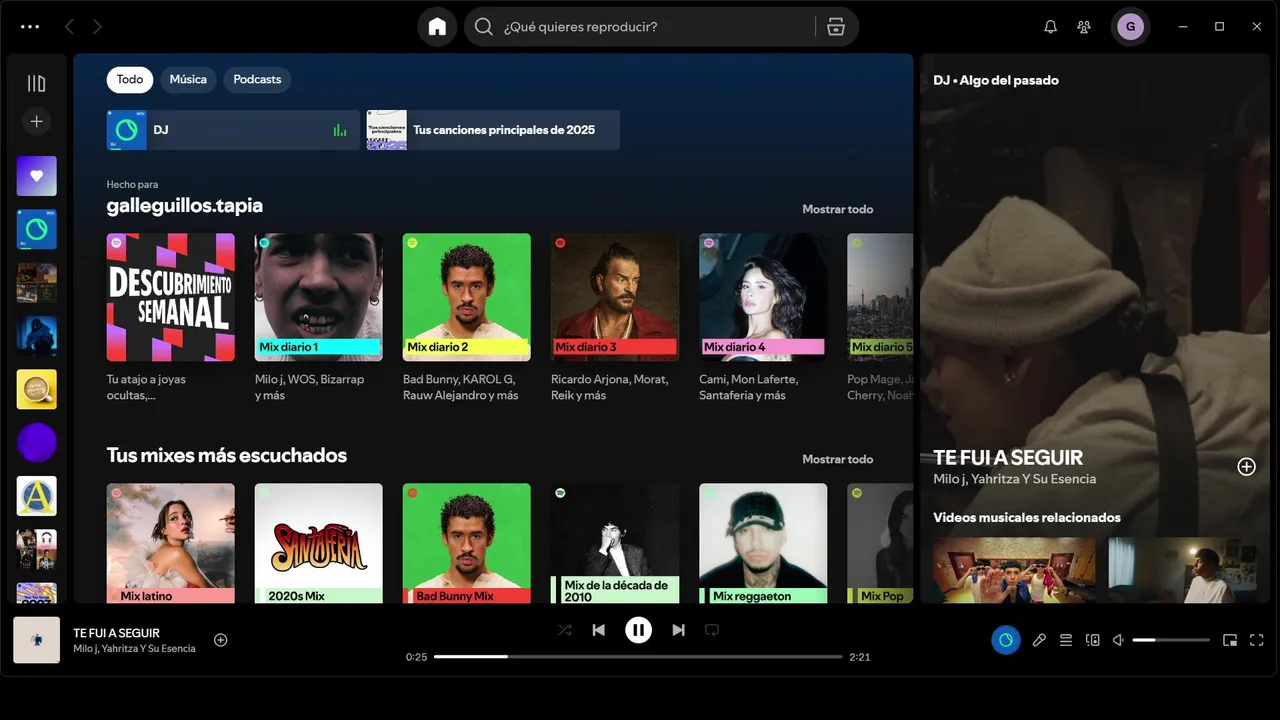
Task: Open the user profile avatar G
Action: [x=1131, y=27]
